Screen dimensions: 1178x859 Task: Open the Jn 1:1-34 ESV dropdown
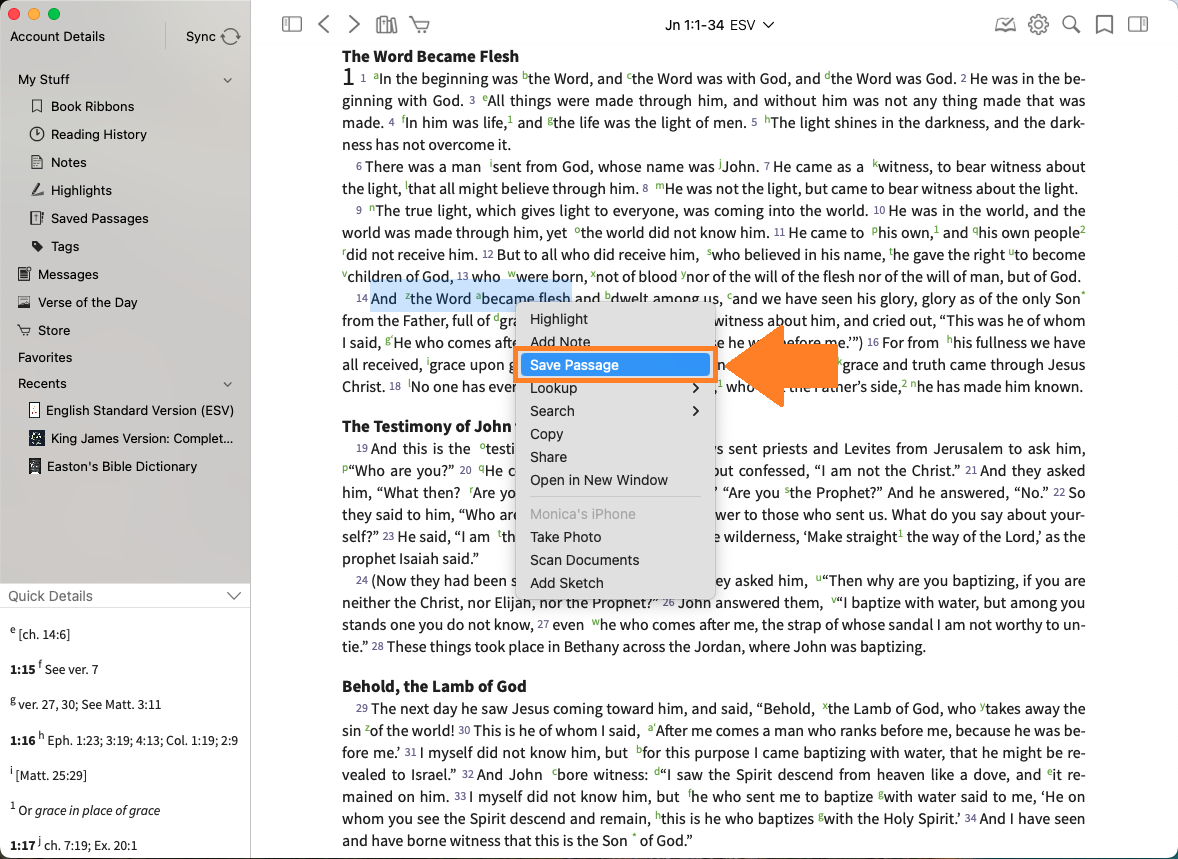pyautogui.click(x=720, y=25)
